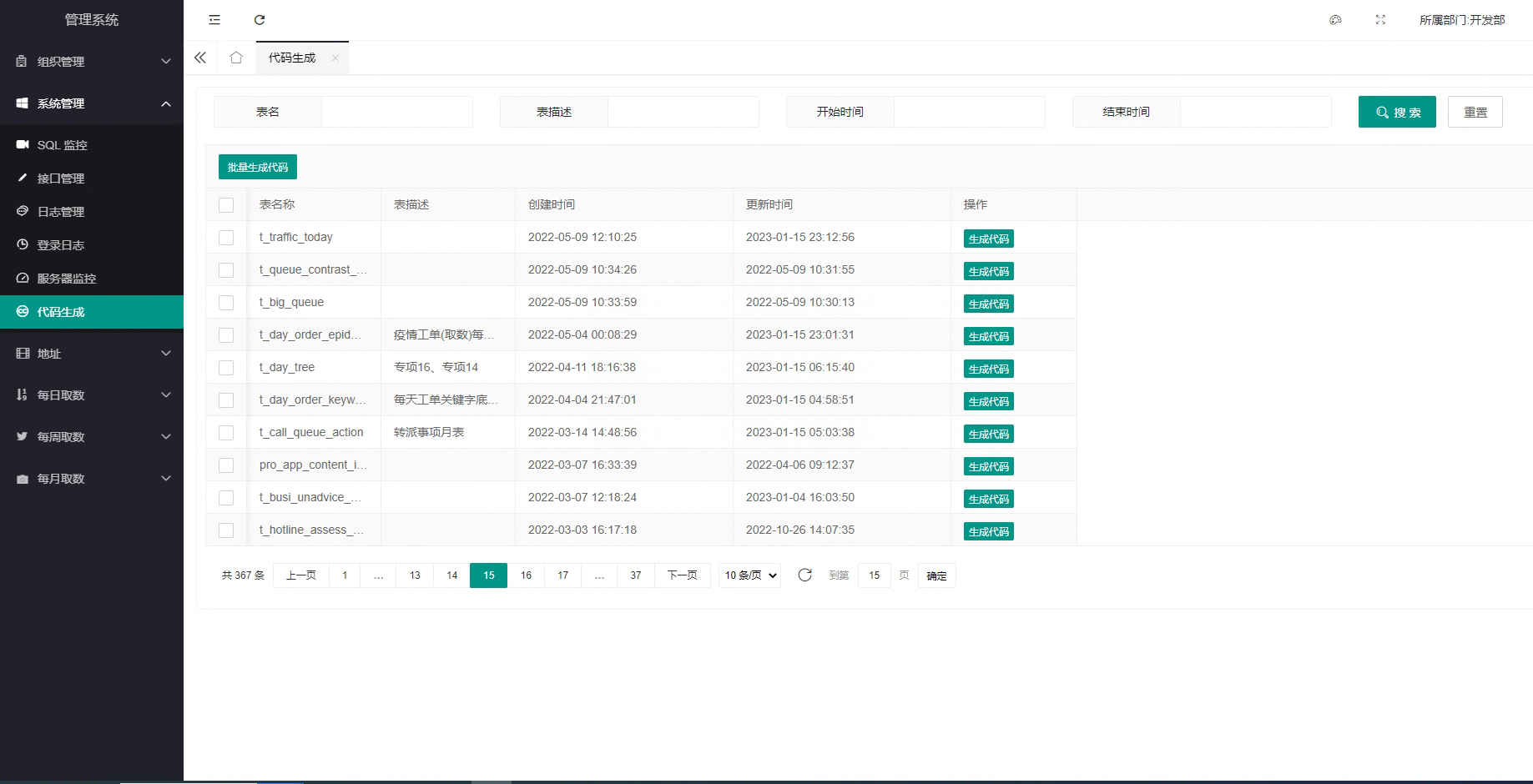Click the 组织管理 sidebar icon
Screen dimensions: 1533x784
(22, 61)
